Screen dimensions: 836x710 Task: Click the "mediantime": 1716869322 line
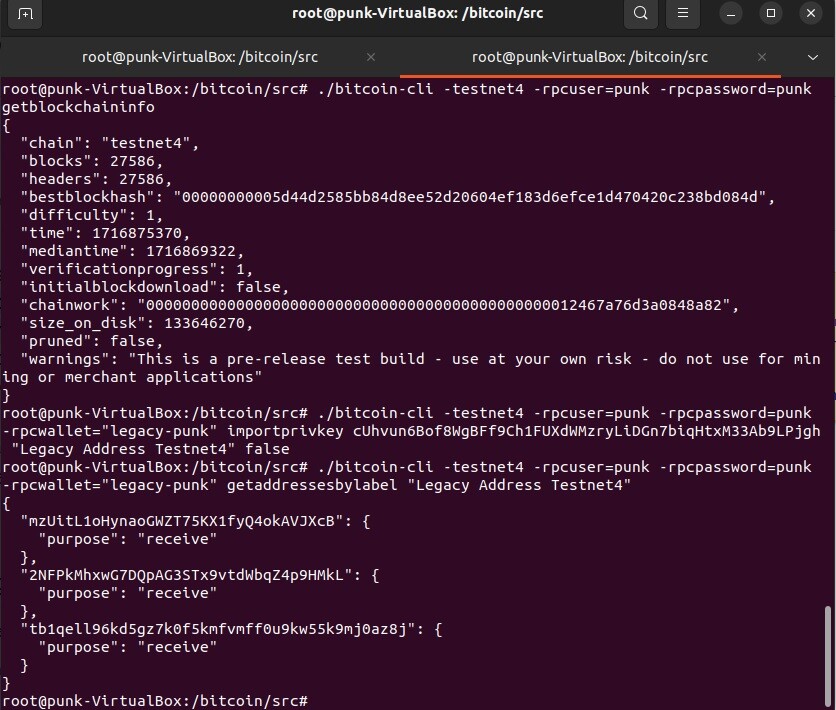click(132, 251)
